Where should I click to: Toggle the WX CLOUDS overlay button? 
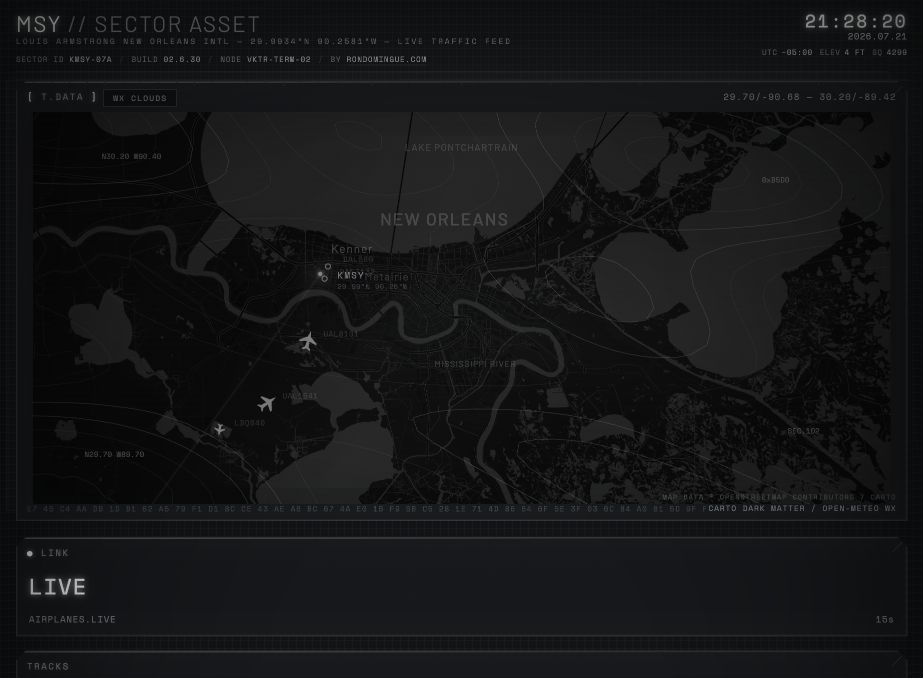[140, 98]
